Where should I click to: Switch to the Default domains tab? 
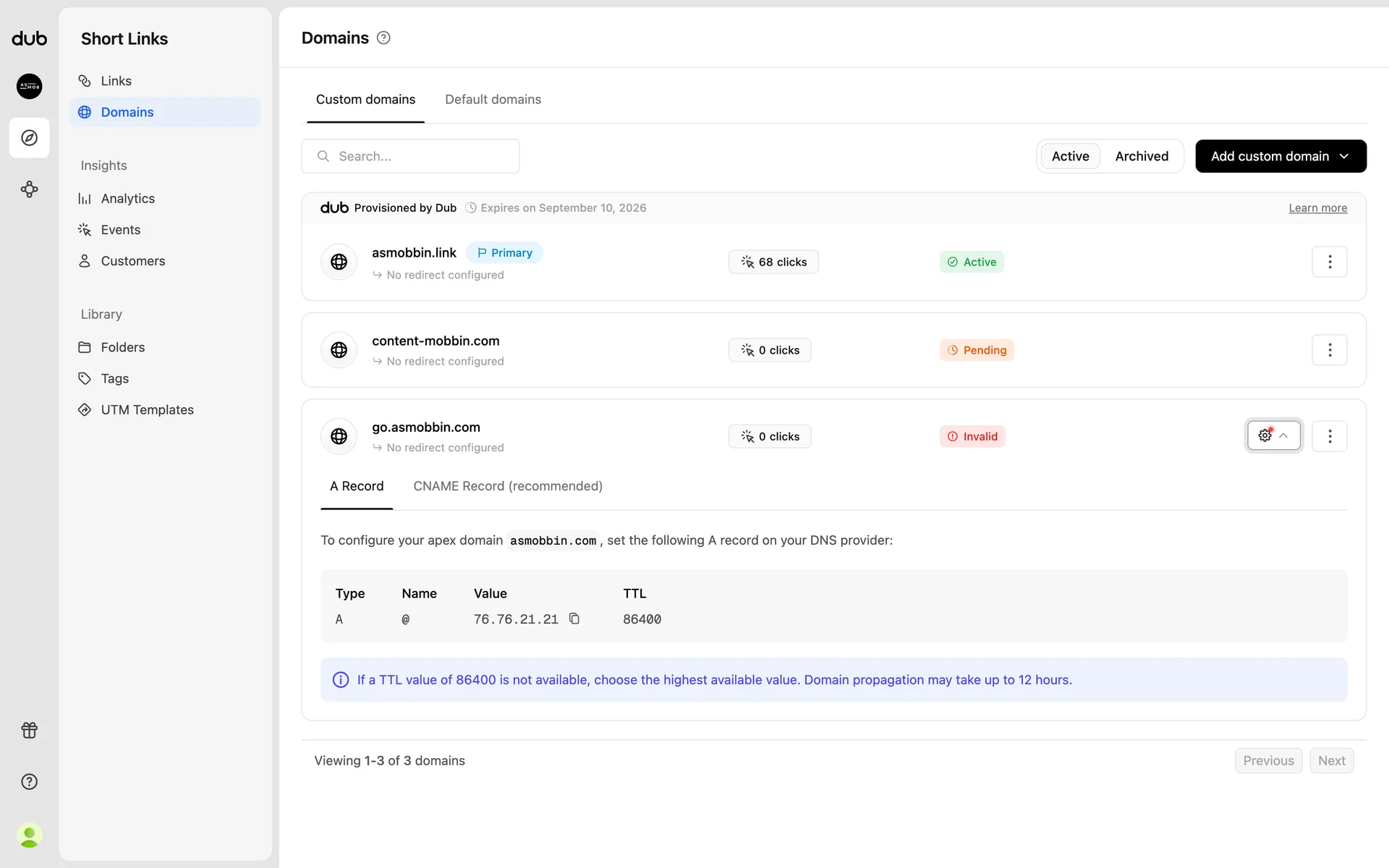[493, 100]
